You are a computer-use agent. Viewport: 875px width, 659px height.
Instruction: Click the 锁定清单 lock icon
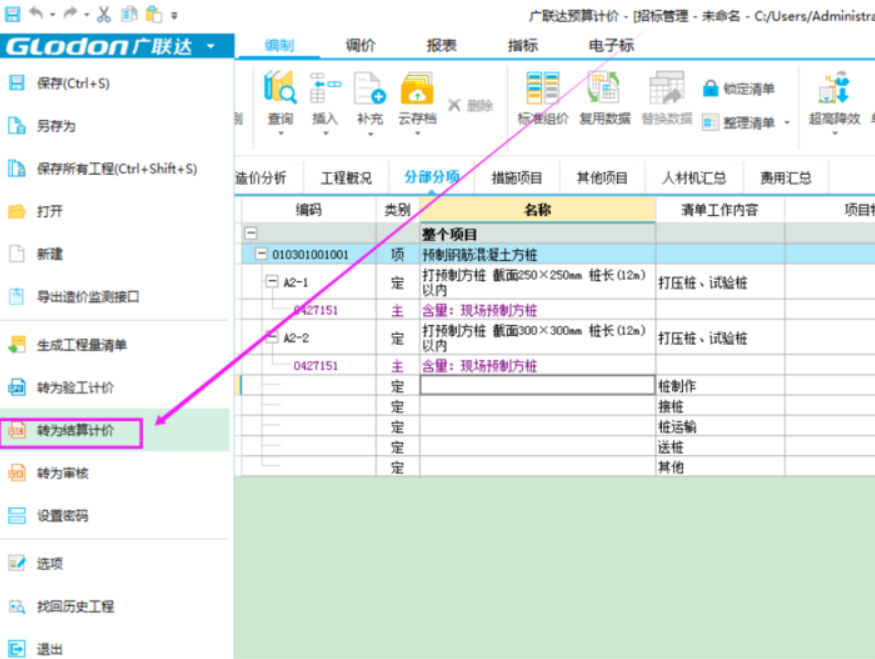pyautogui.click(x=711, y=89)
